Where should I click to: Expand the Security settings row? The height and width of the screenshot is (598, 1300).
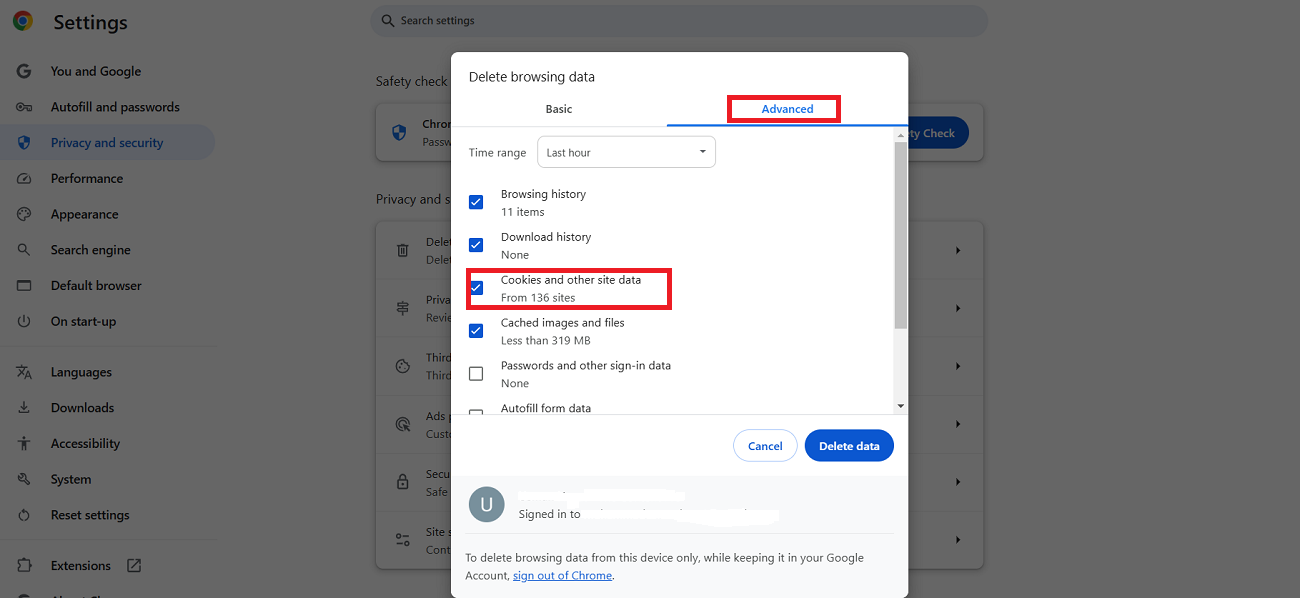[x=957, y=482]
